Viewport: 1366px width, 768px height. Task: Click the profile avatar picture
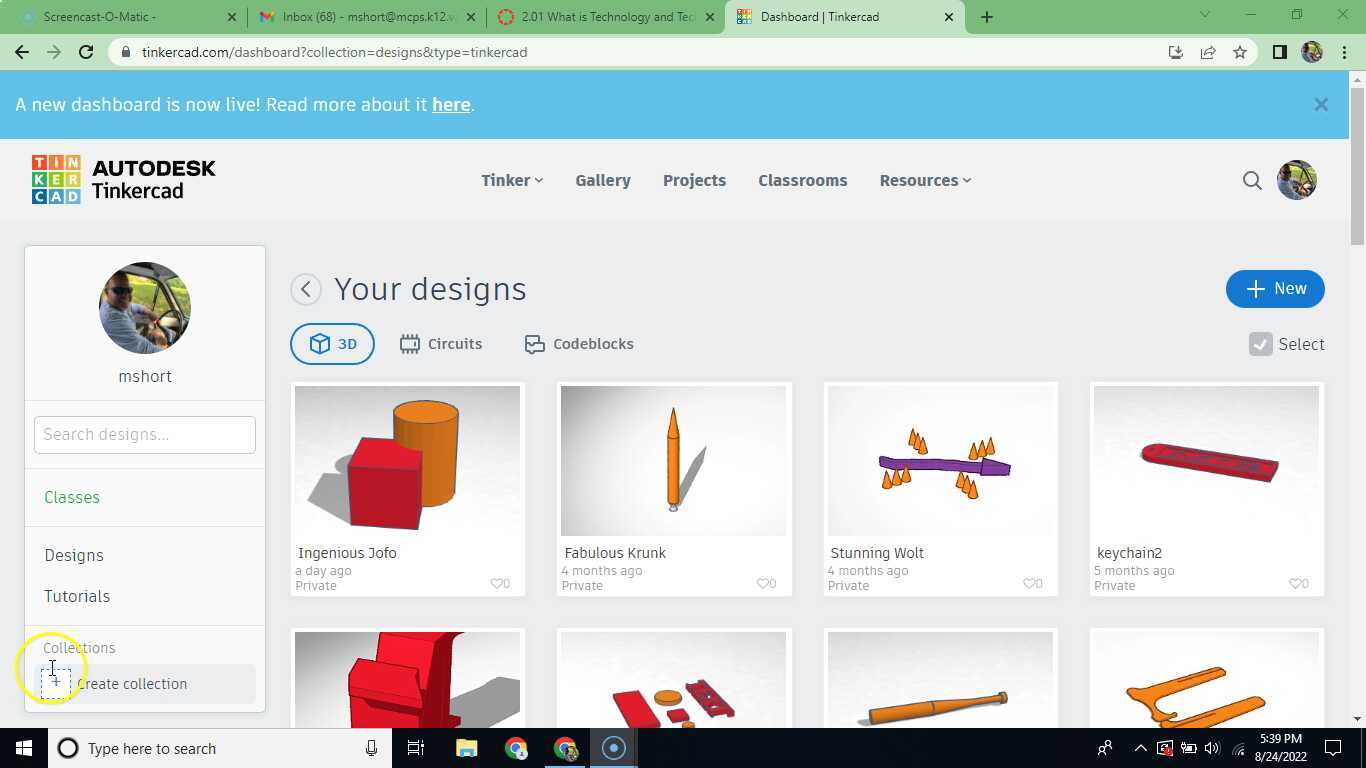pos(1296,180)
